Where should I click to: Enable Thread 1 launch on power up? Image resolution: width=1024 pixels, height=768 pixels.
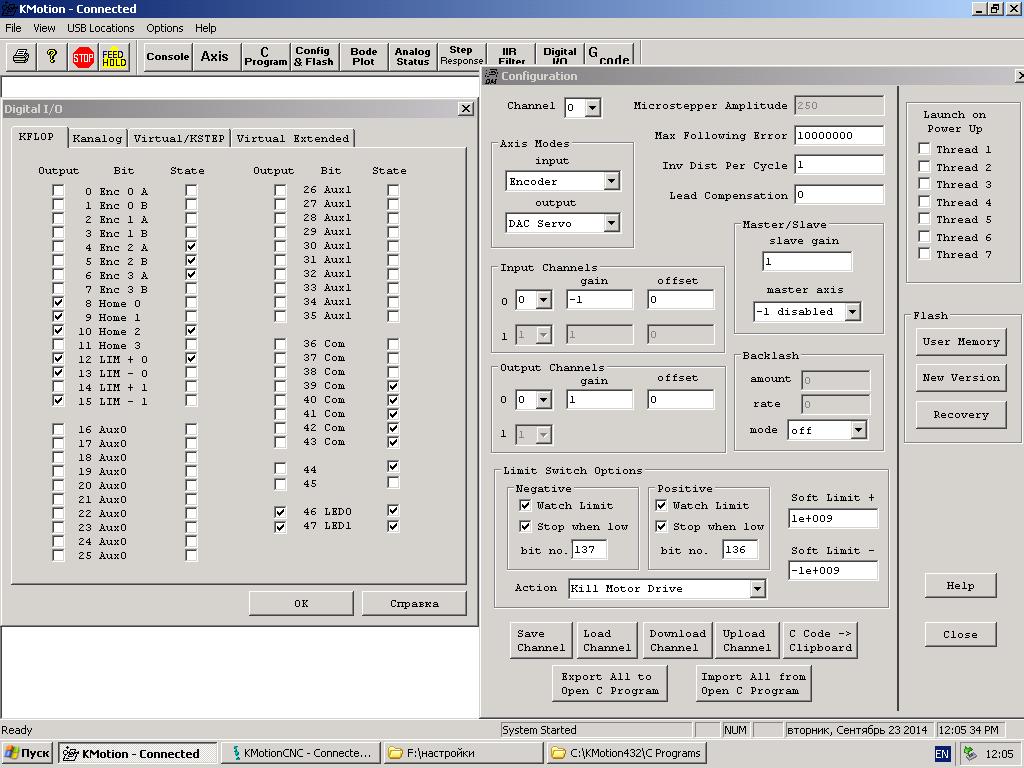pyautogui.click(x=924, y=149)
